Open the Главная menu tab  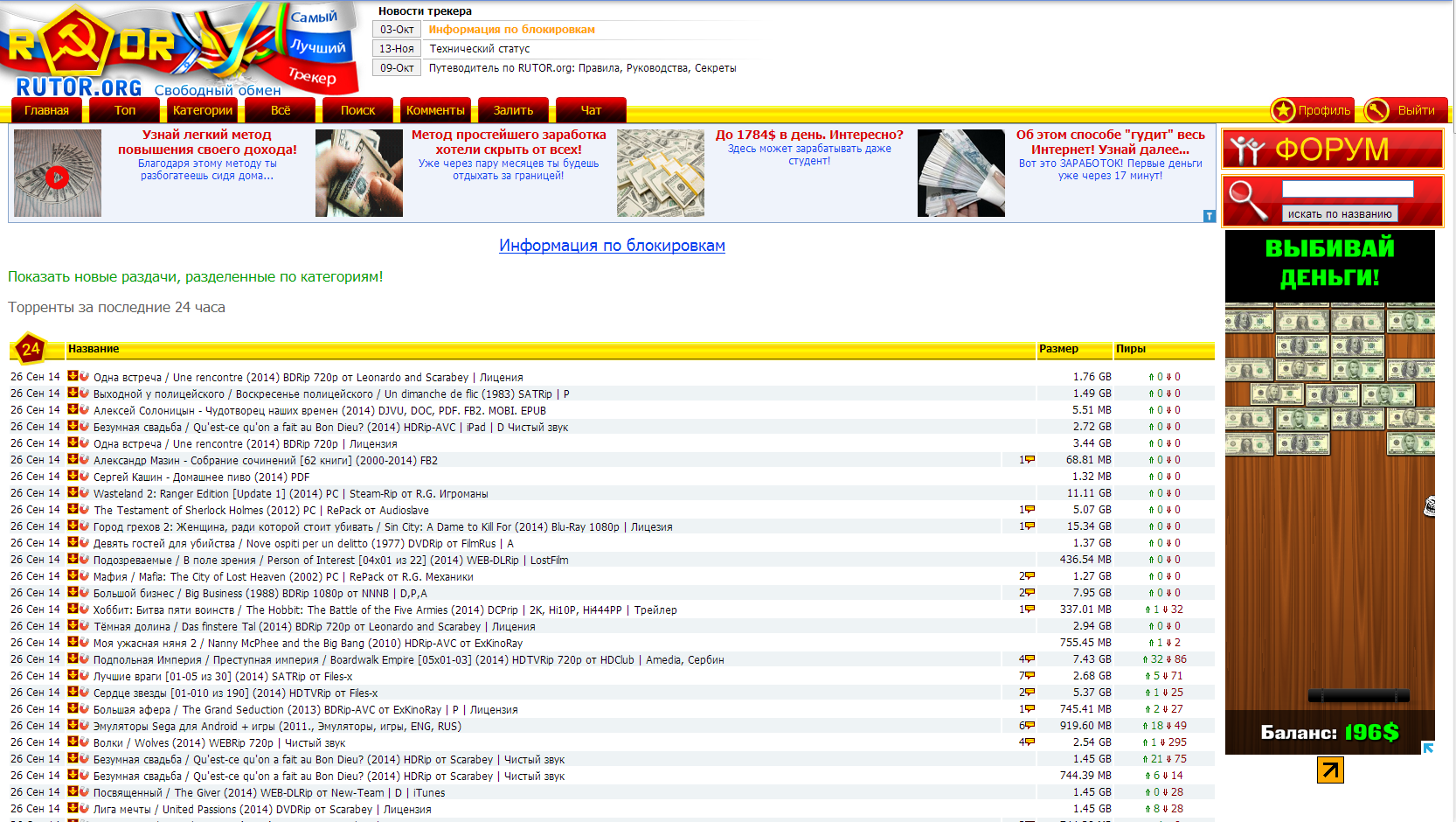tap(46, 110)
